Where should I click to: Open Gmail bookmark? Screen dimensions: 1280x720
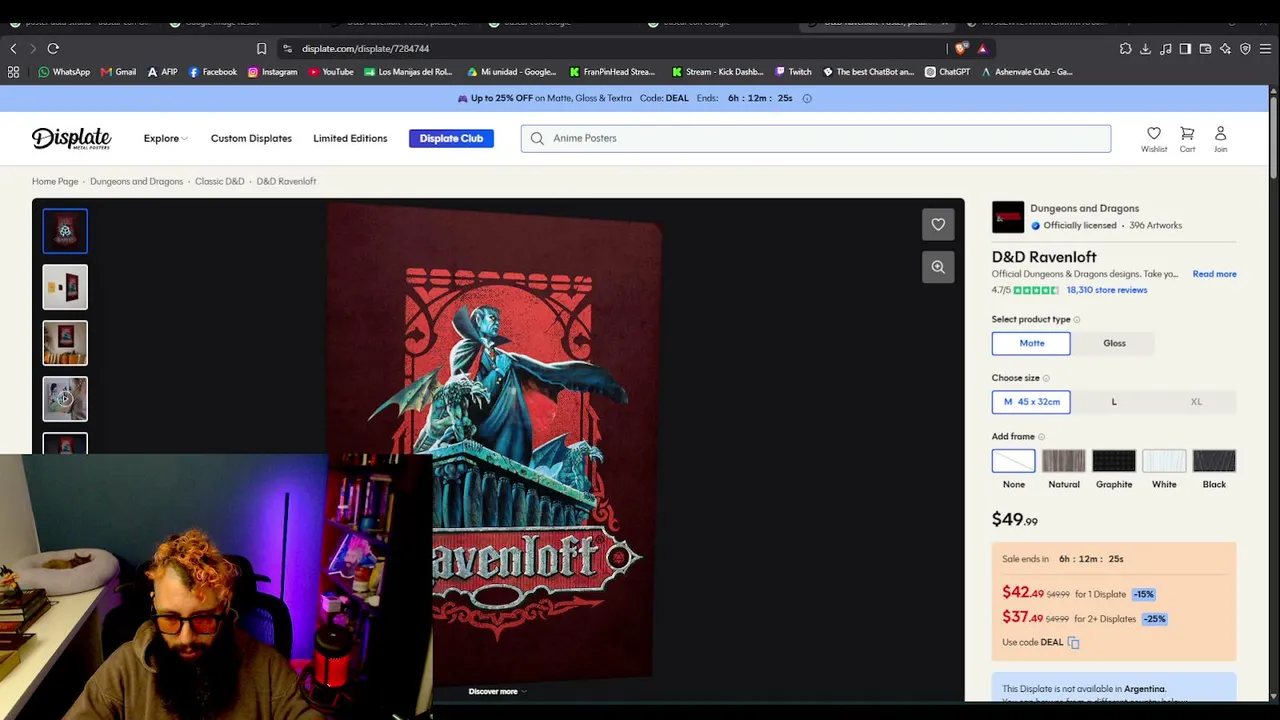pos(119,72)
